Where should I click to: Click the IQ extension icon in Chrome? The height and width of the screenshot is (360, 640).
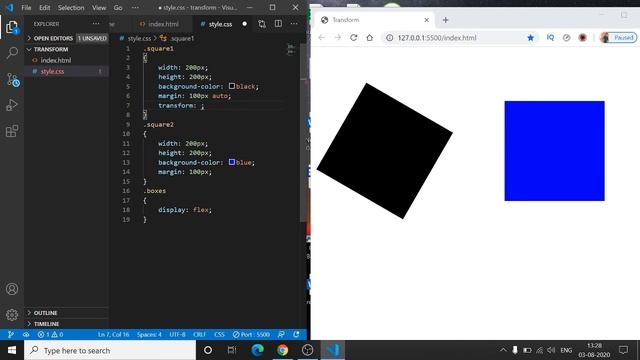[x=550, y=37]
